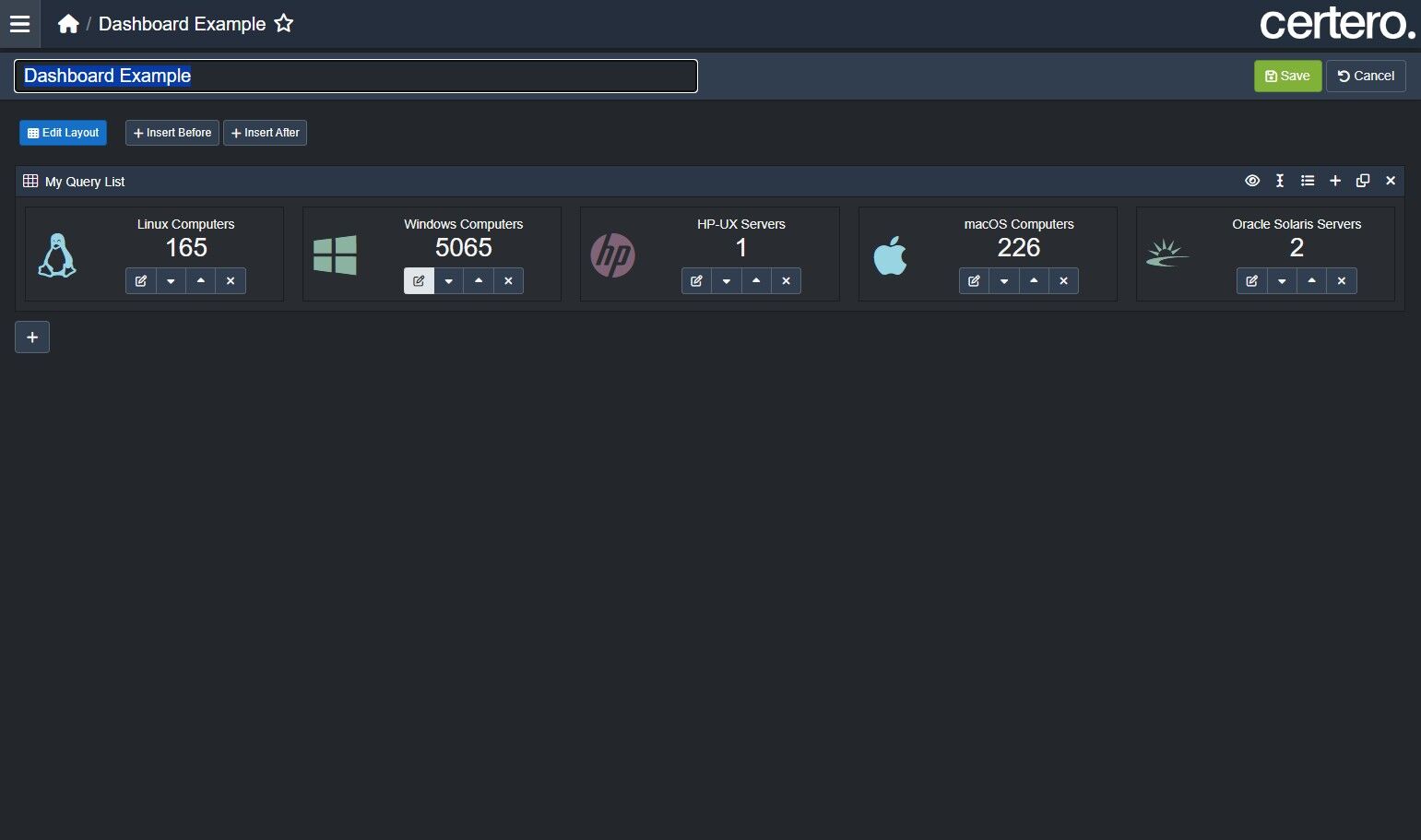Click the Windows logo icon

click(335, 255)
